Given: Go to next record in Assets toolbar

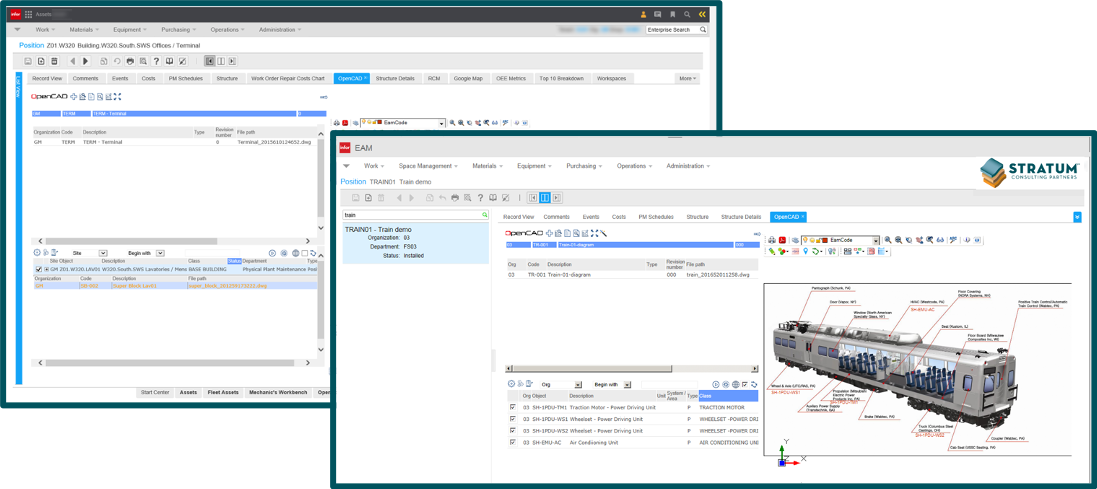Looking at the screenshot, I should point(87,61).
